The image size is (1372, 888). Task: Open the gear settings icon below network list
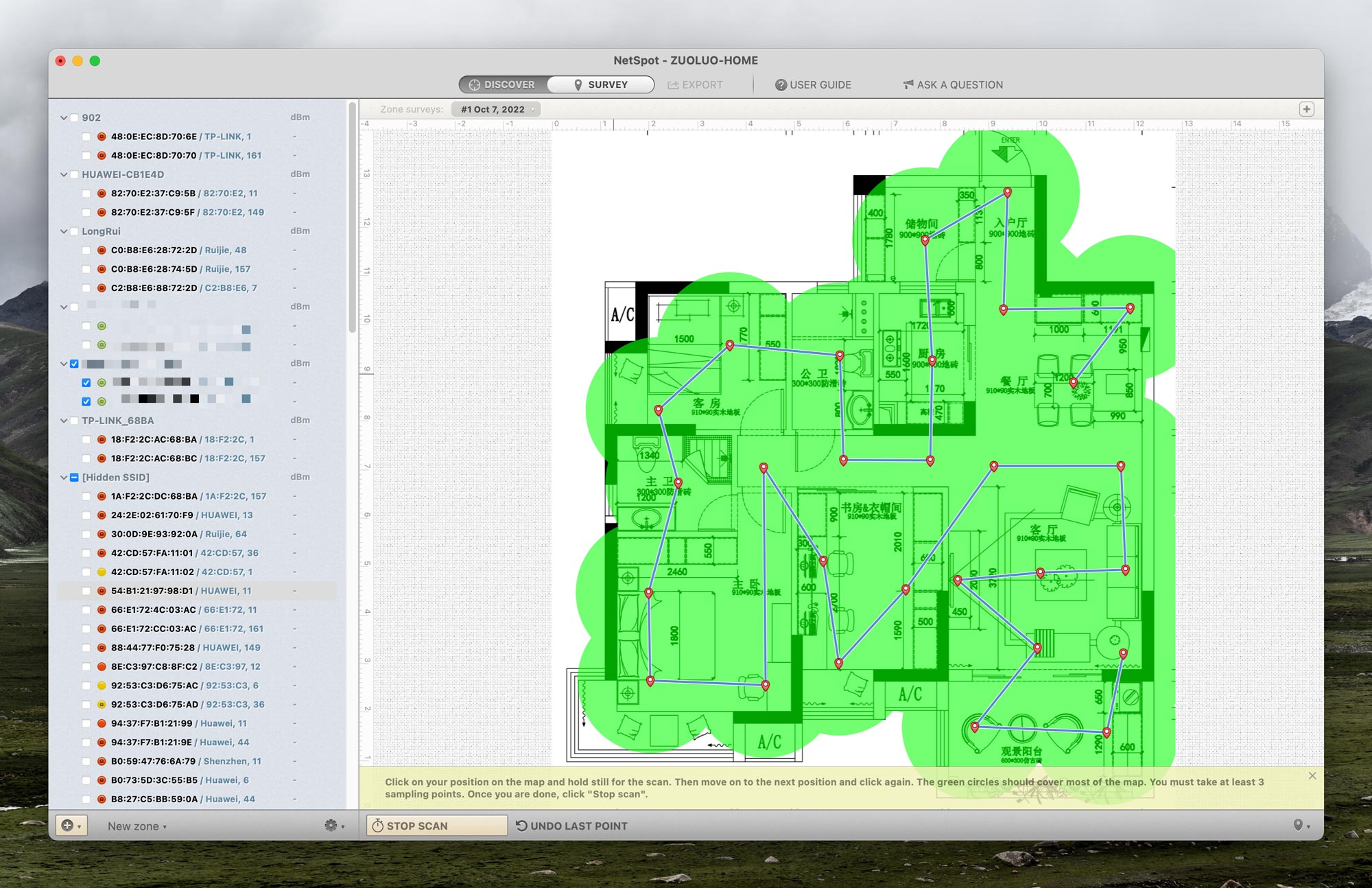331,826
